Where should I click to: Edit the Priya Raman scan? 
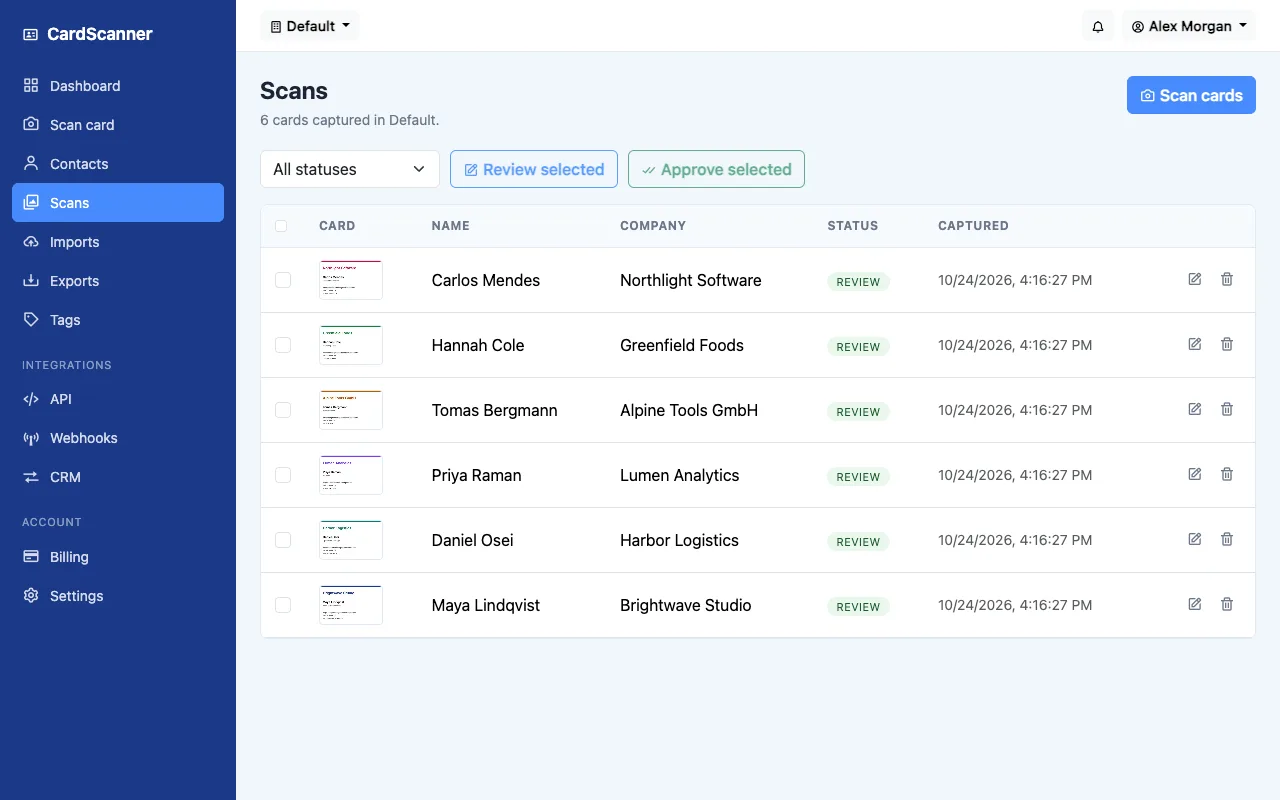pyautogui.click(x=1194, y=474)
